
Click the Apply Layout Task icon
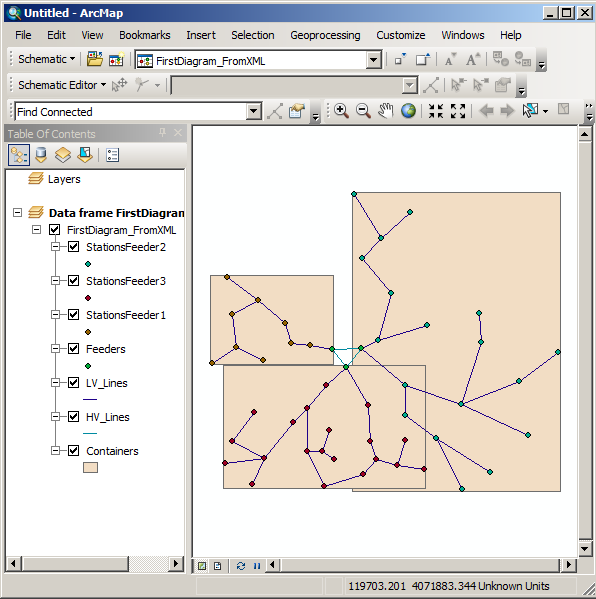[431, 85]
